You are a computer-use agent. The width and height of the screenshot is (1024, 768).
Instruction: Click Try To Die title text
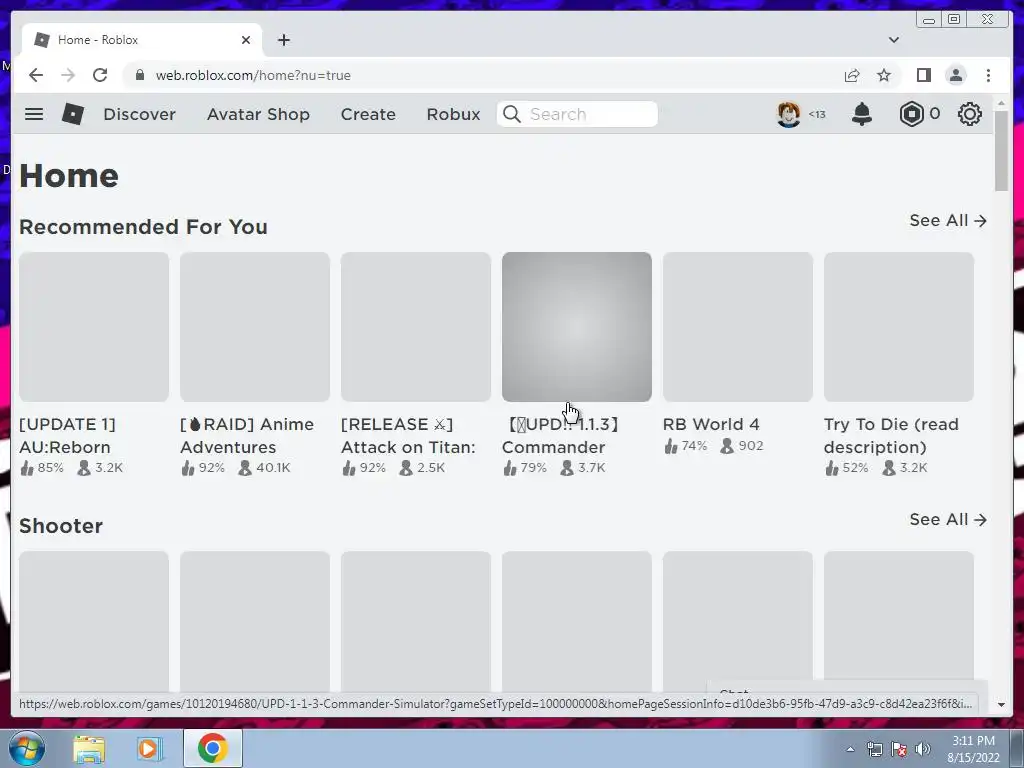click(891, 436)
